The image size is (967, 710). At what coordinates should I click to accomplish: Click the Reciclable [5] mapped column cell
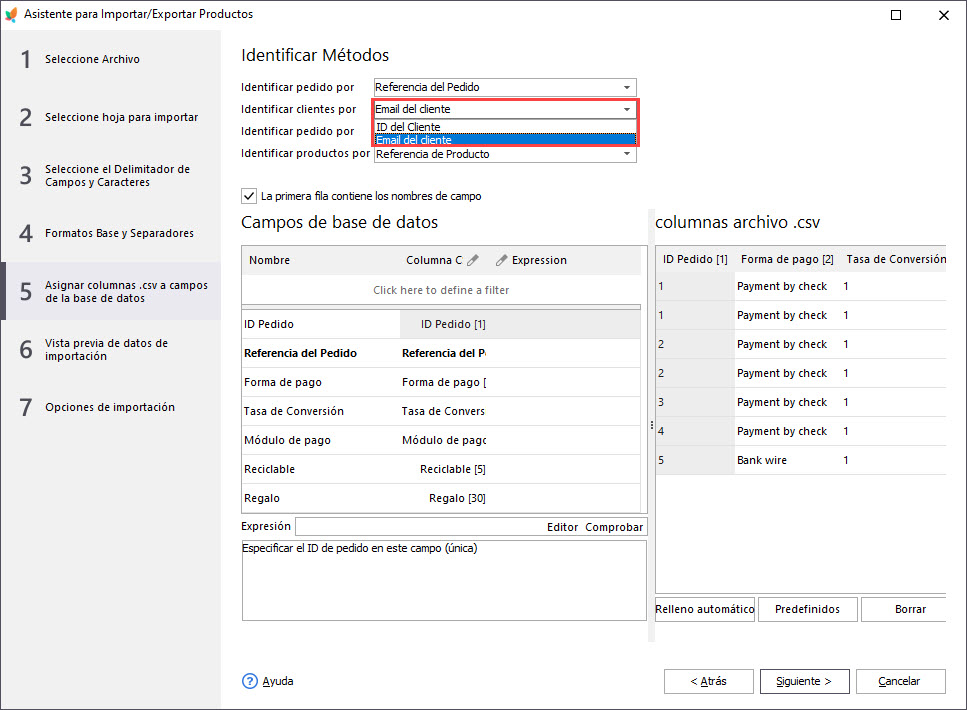pos(443,469)
